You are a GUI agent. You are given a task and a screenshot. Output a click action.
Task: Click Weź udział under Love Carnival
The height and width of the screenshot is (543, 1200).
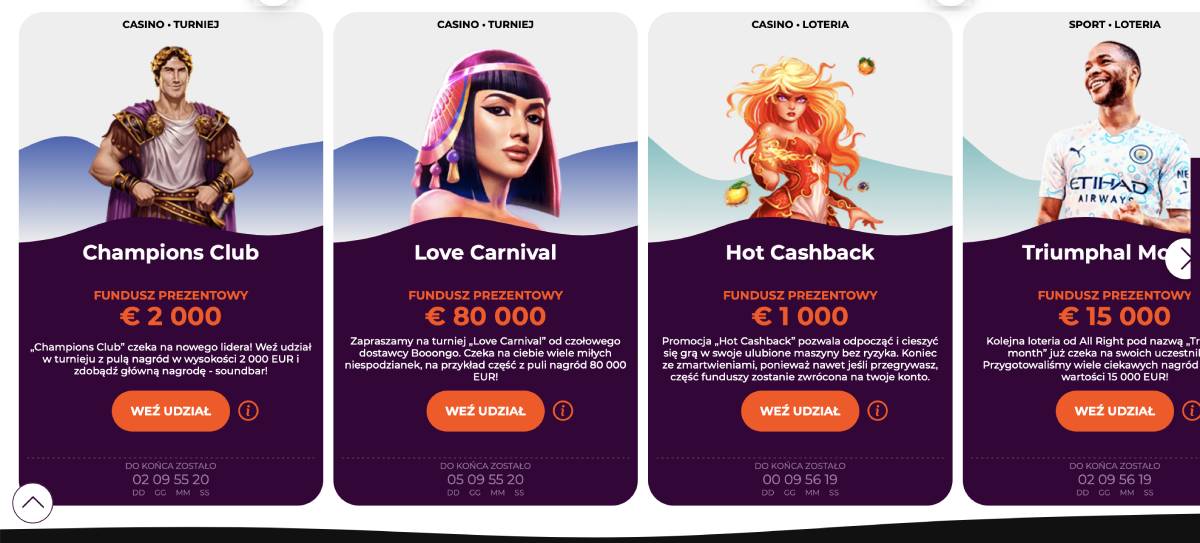click(485, 411)
